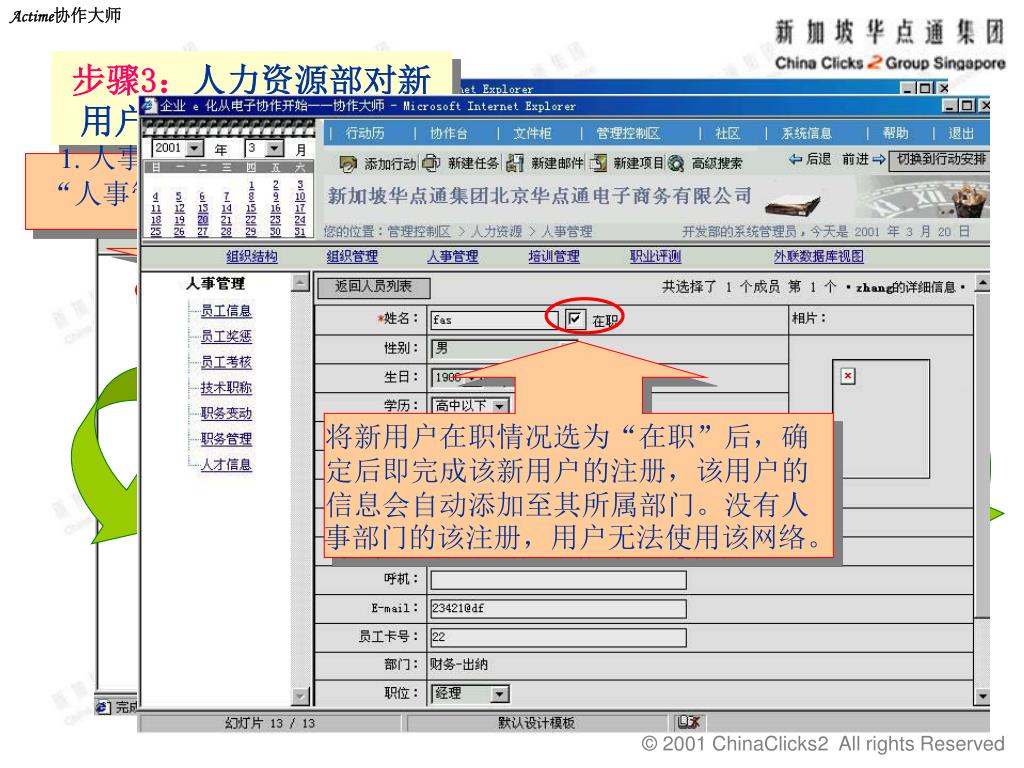Screen dimensions: 1024x768
Task: Open the 员工信息 link
Action: [x=226, y=311]
